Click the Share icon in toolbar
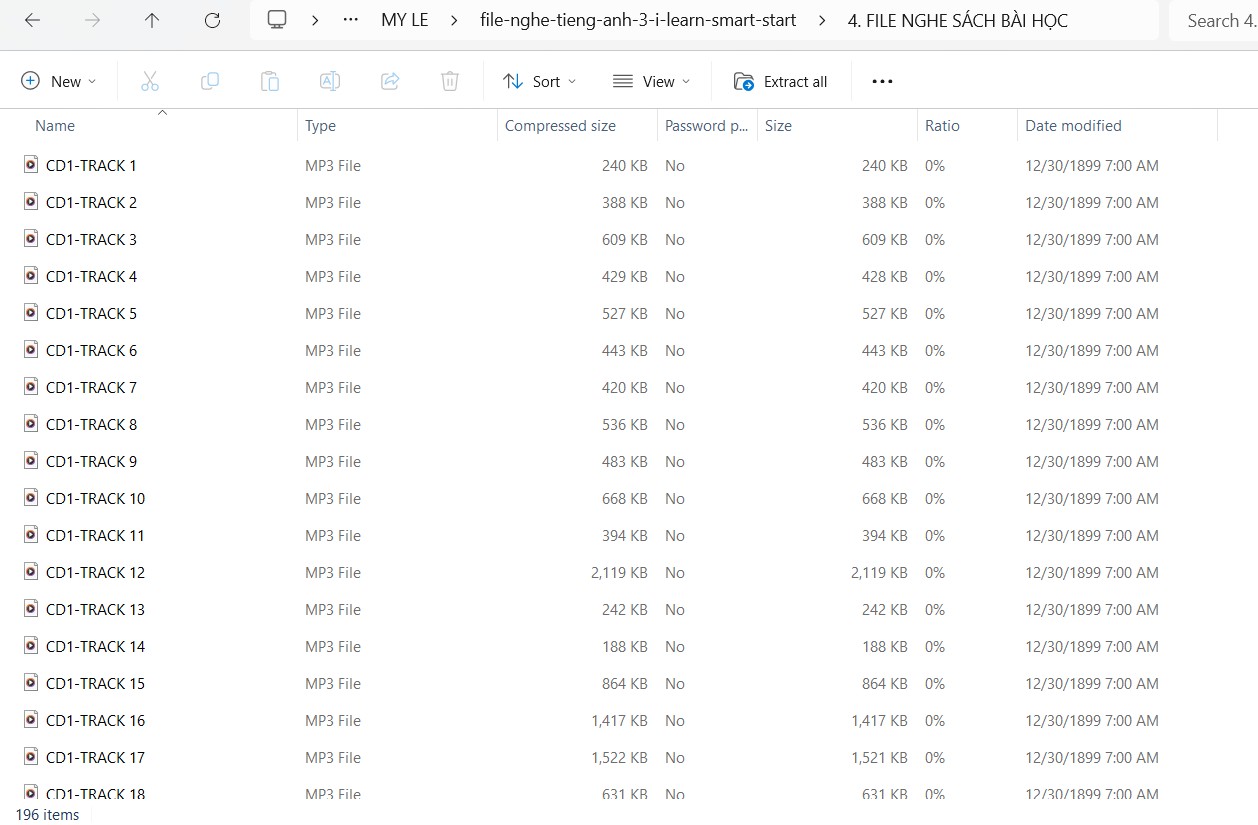Screen dimensions: 1258x825 point(390,81)
